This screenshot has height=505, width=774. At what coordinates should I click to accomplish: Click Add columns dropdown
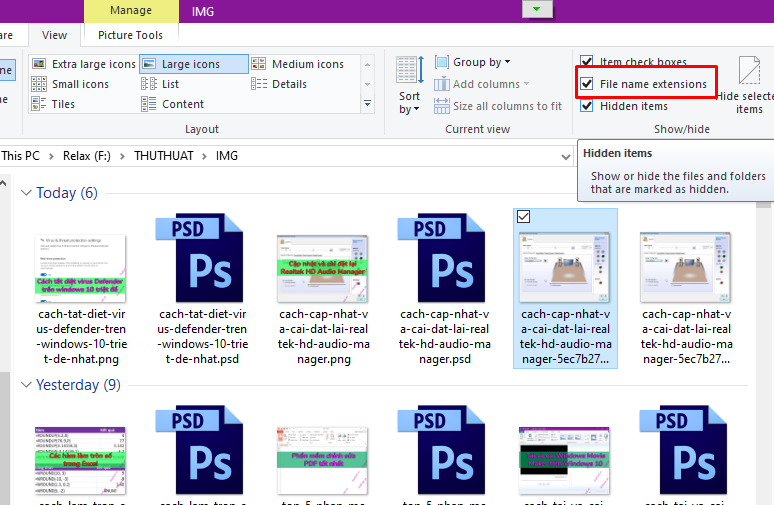481,84
